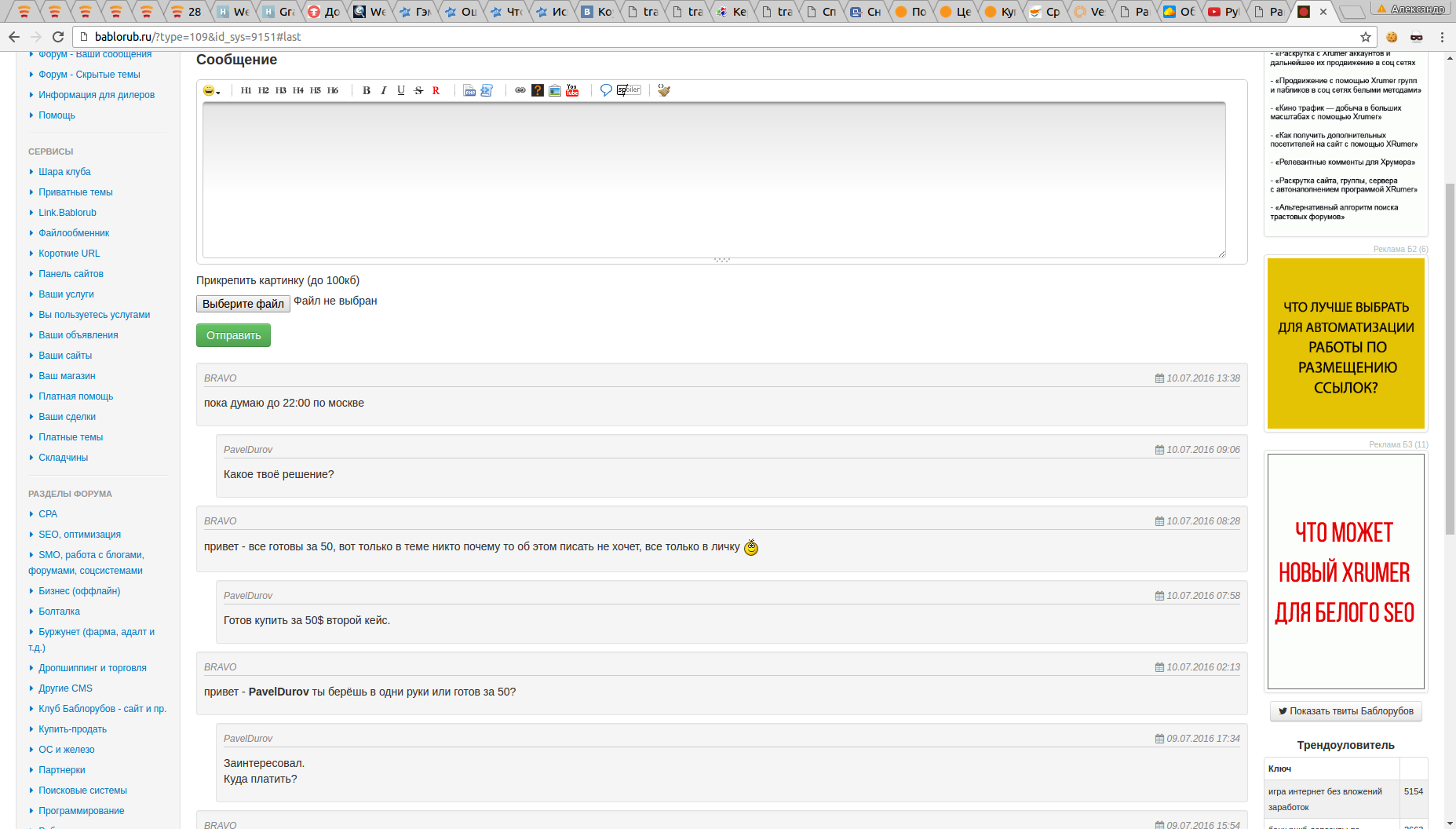This screenshot has height=829, width=1456.
Task: Click the address bar URL
Action: point(198,37)
